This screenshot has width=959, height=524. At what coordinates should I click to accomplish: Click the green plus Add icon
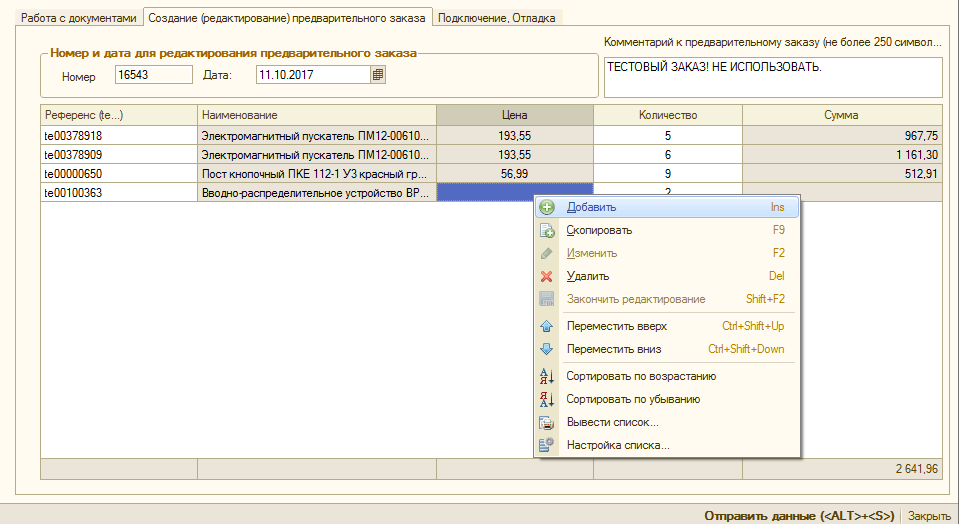[547, 207]
